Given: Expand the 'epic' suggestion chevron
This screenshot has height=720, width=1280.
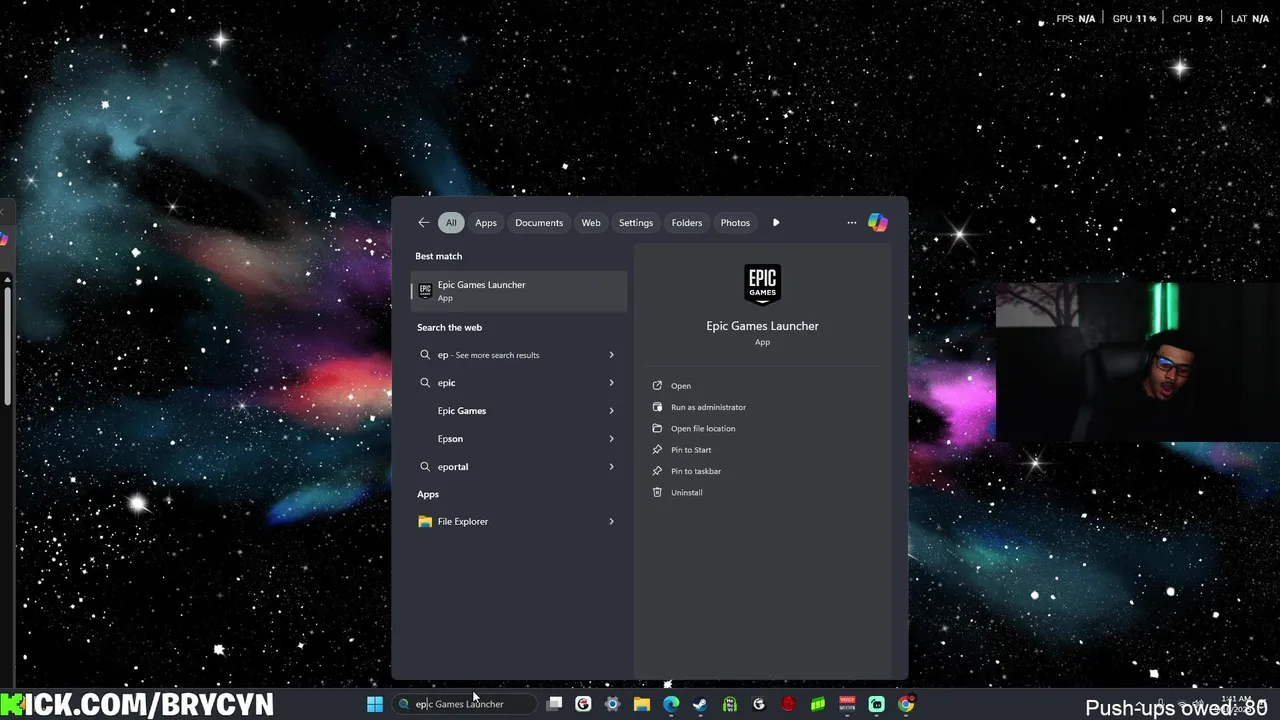Looking at the screenshot, I should click(611, 383).
